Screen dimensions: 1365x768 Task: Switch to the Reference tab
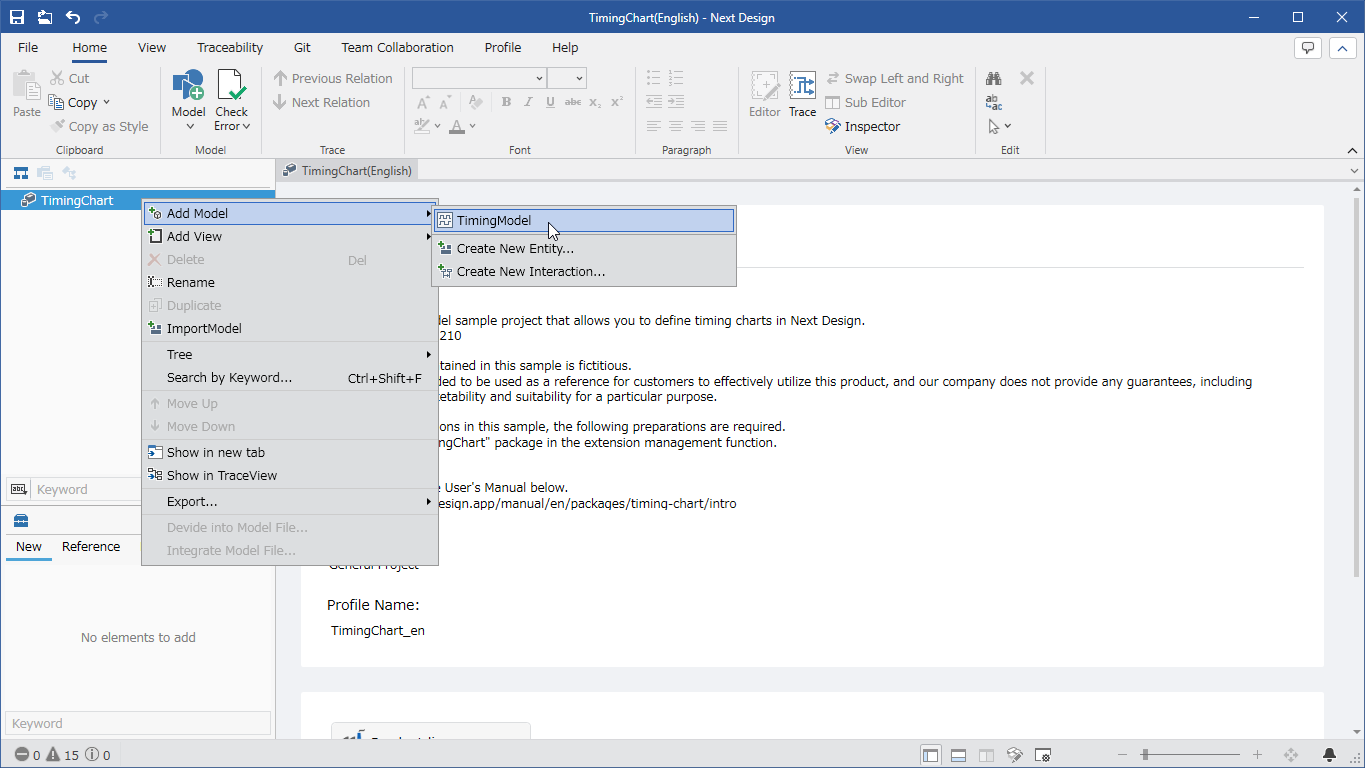click(x=91, y=546)
